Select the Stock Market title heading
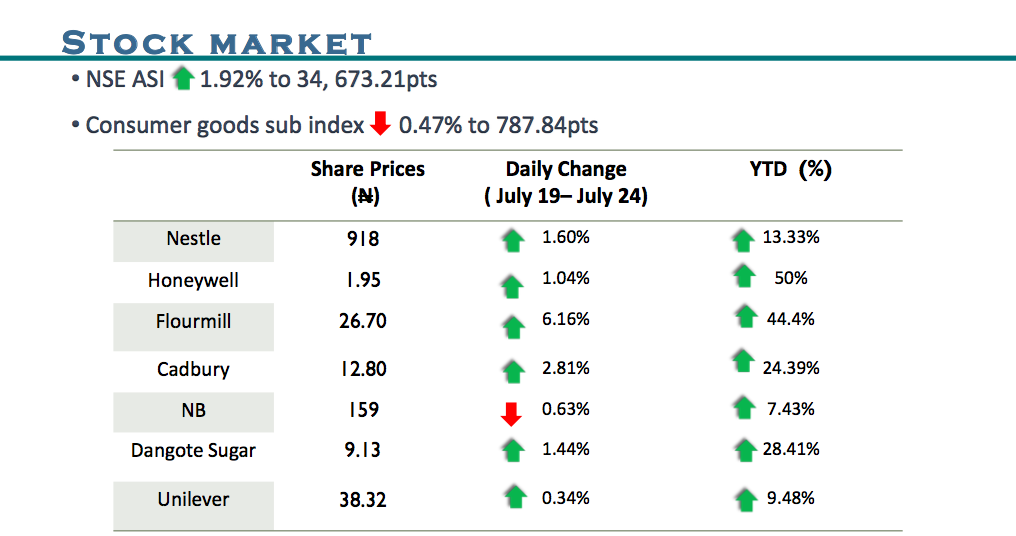 [x=217, y=43]
